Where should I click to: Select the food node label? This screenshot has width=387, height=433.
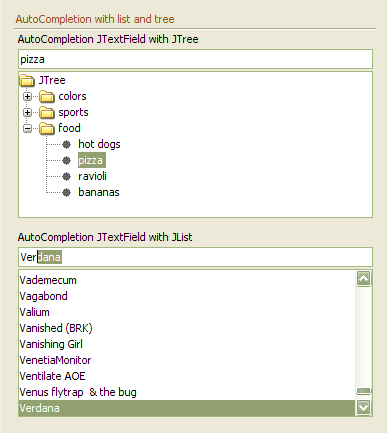coord(69,128)
